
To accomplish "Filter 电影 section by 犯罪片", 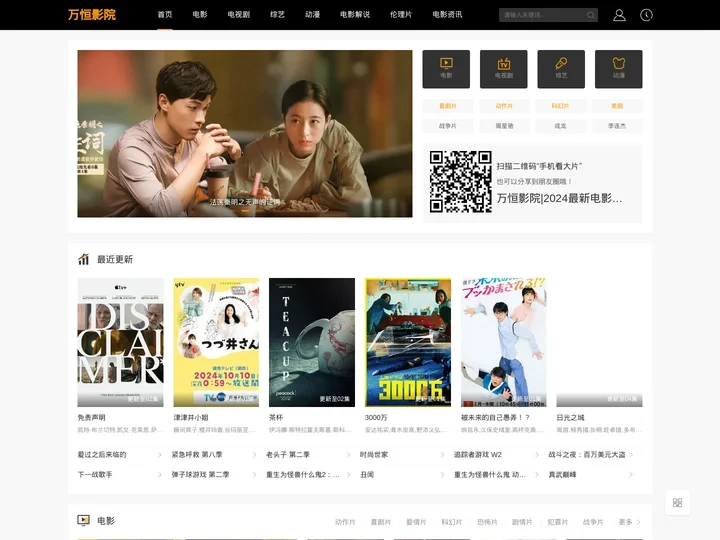I will 557,522.
